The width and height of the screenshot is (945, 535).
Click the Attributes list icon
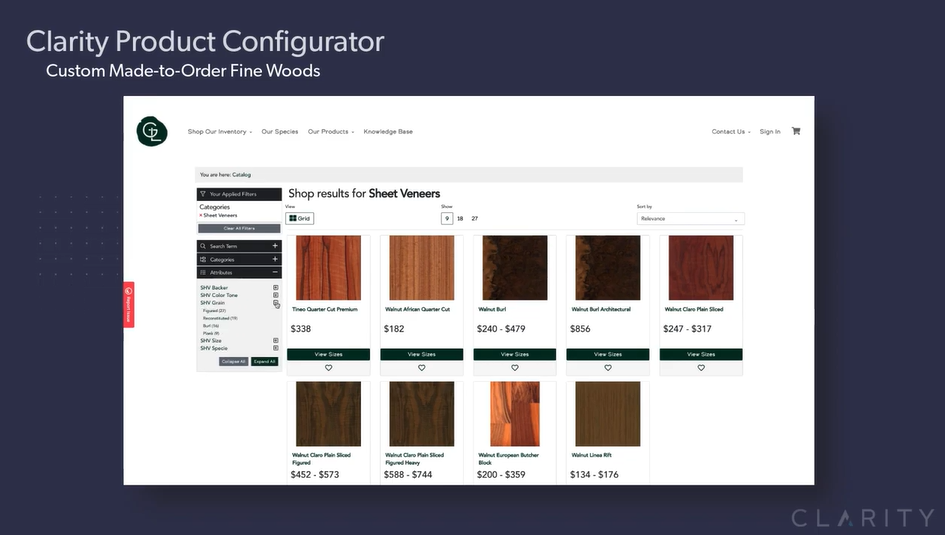(203, 272)
